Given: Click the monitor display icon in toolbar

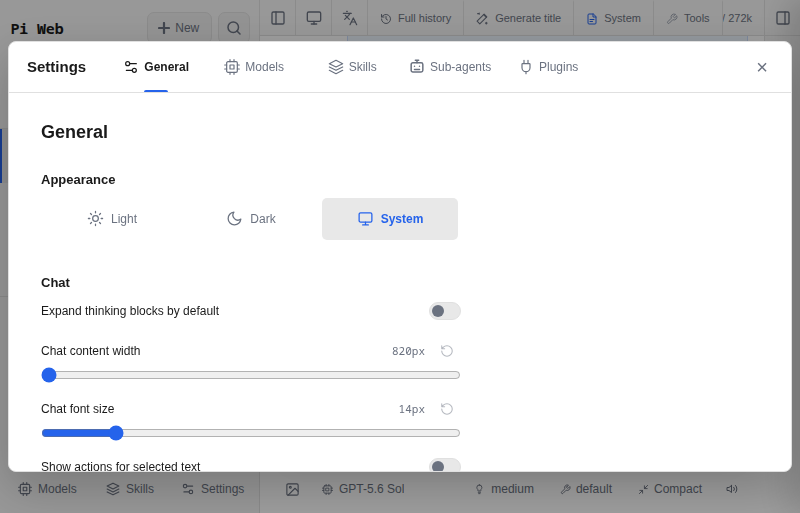Looking at the screenshot, I should click(314, 18).
